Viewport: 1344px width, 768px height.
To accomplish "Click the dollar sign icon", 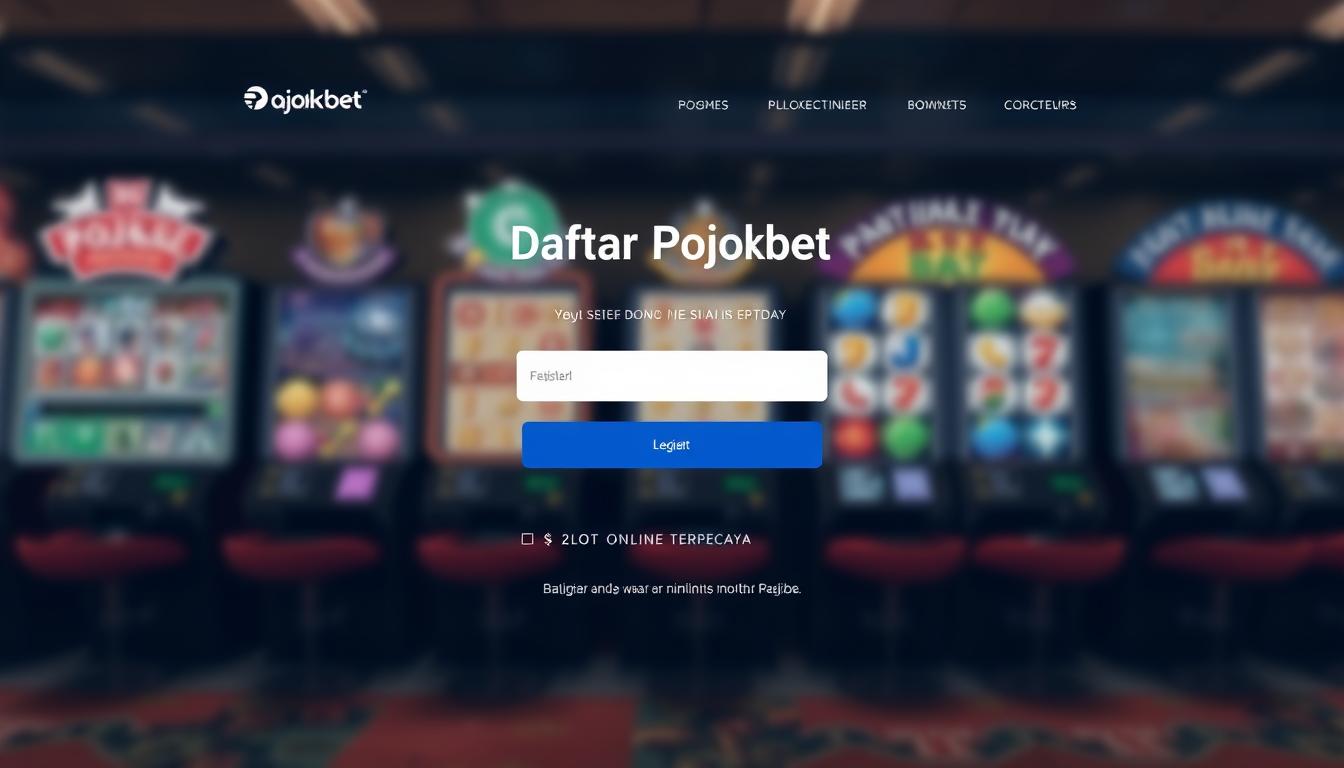I will [x=549, y=539].
